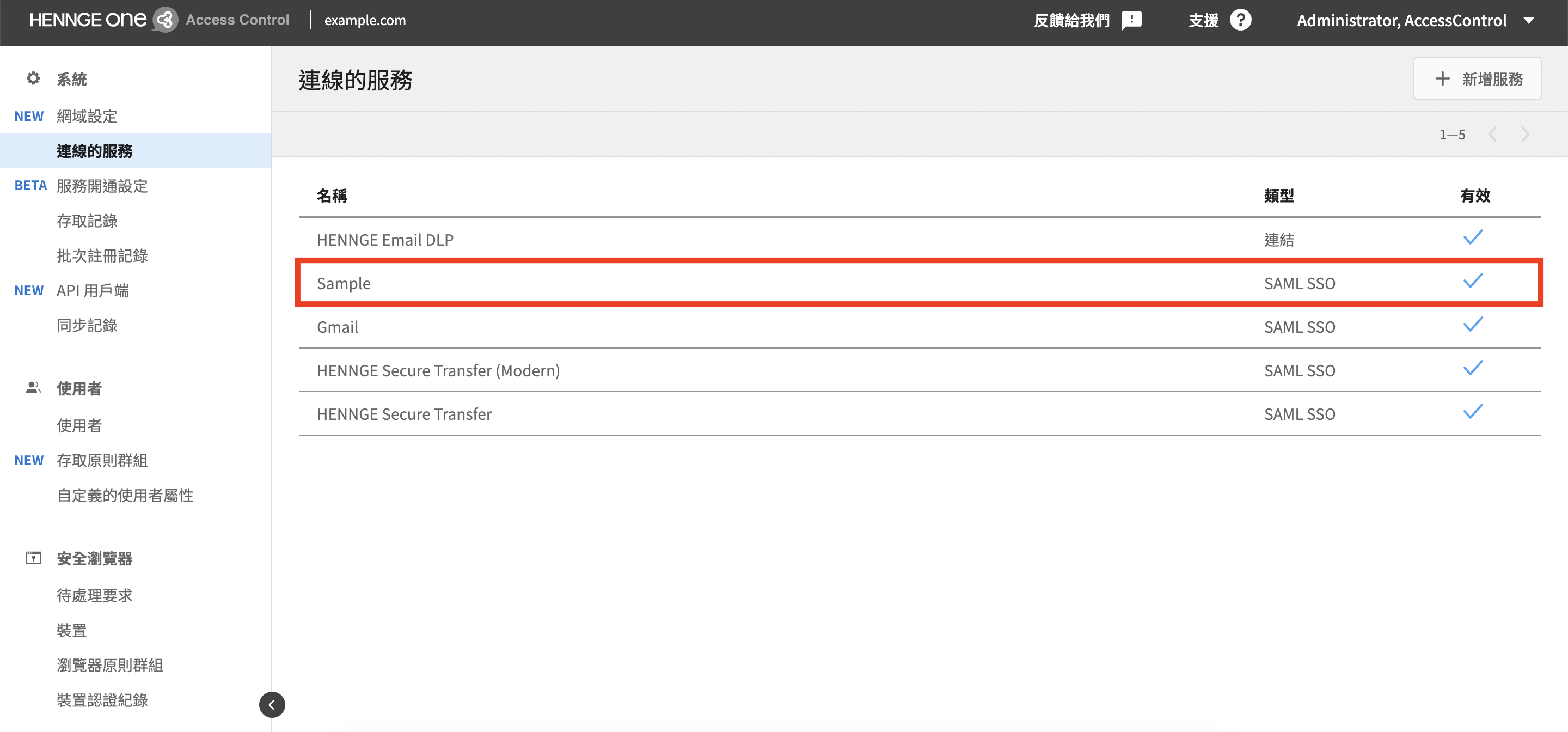
Task: Click the feedback exclamation icon
Action: 1131,20
